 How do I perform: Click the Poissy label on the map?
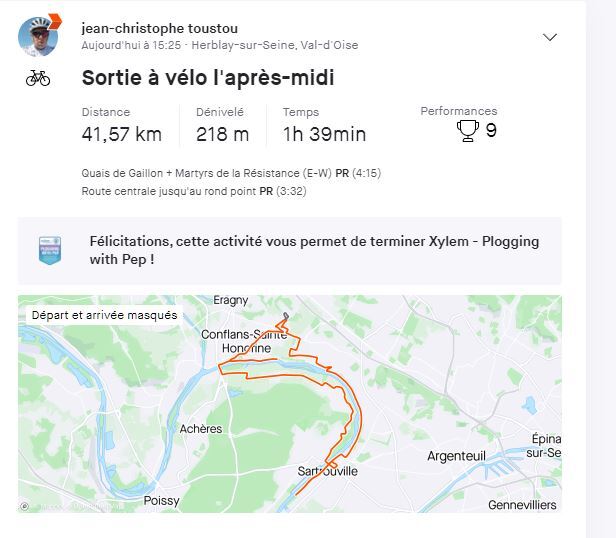(161, 500)
